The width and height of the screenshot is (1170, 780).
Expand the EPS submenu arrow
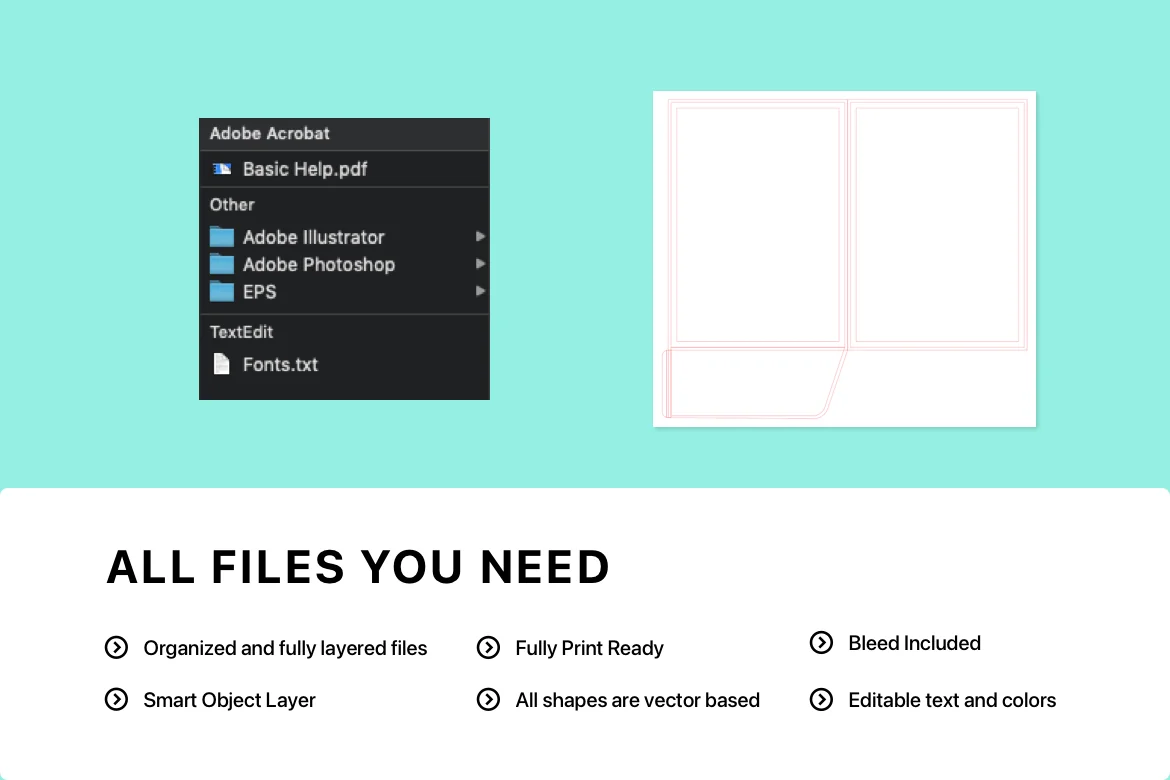[x=480, y=291]
